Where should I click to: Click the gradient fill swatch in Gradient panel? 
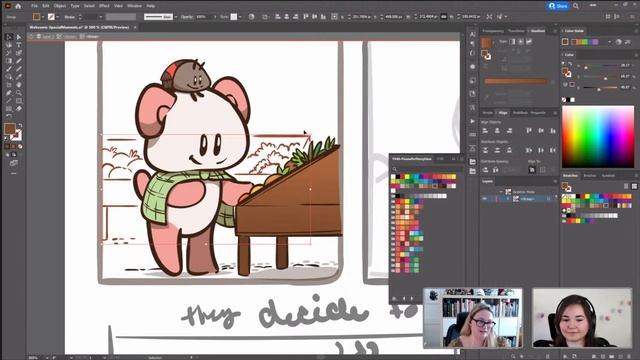point(486,42)
